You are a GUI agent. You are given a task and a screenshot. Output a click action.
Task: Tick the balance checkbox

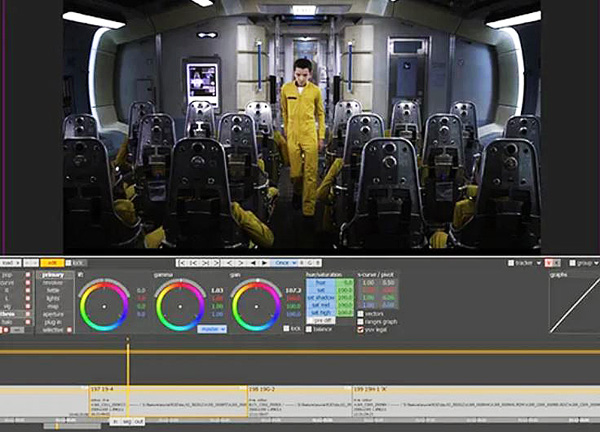pos(309,329)
